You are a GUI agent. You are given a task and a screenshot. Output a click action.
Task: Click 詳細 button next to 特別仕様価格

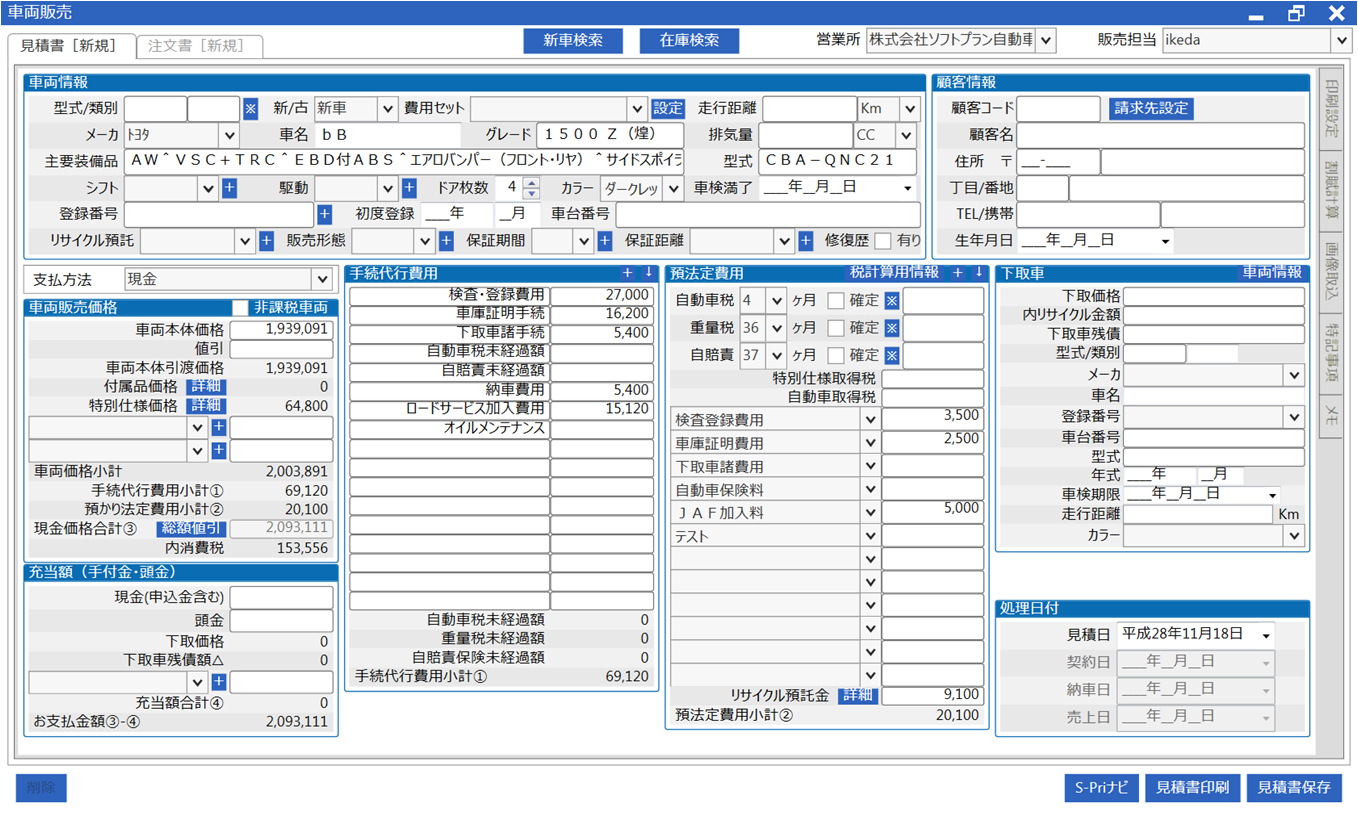(x=206, y=406)
